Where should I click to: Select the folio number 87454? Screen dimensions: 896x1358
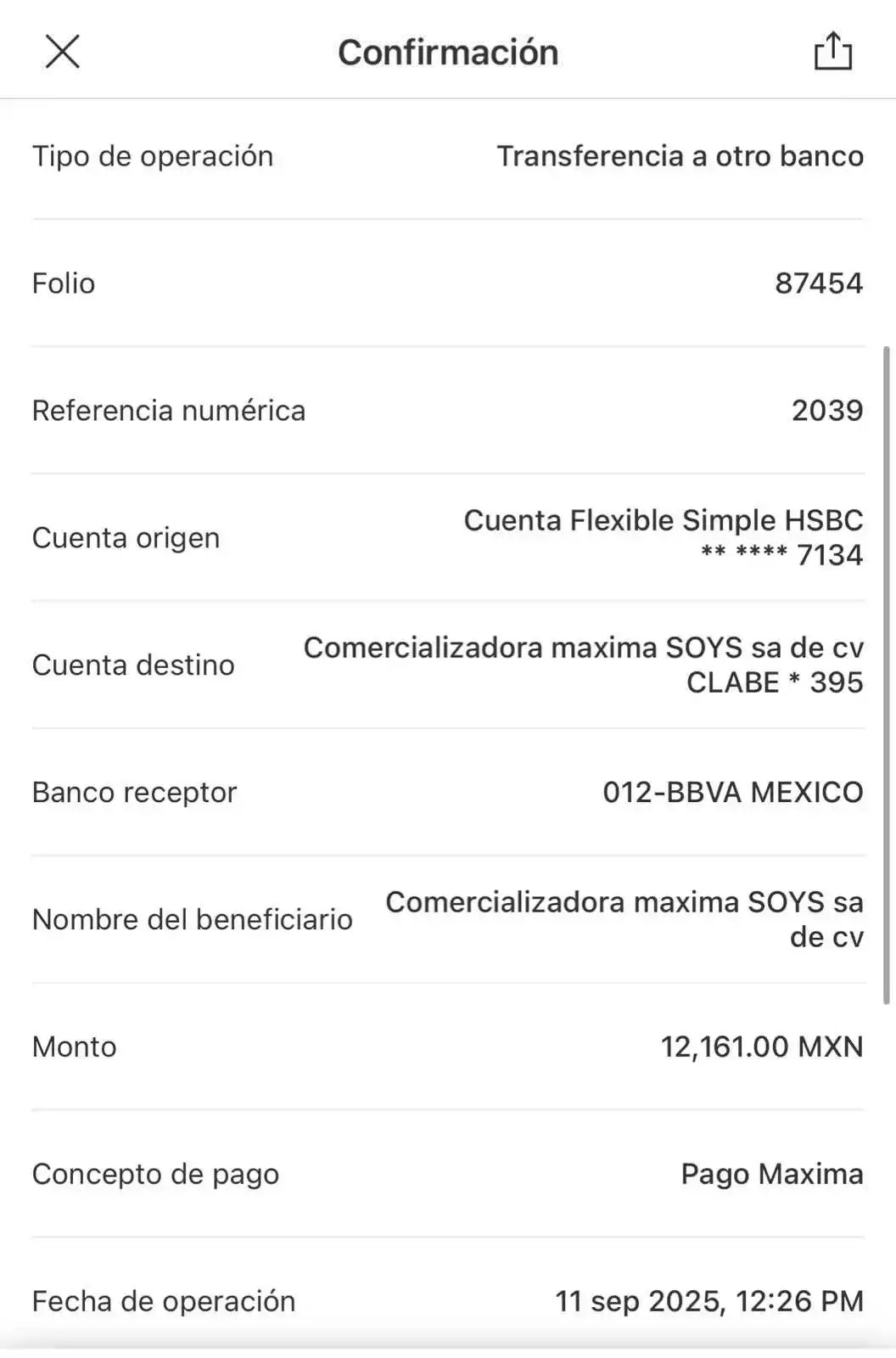819,283
